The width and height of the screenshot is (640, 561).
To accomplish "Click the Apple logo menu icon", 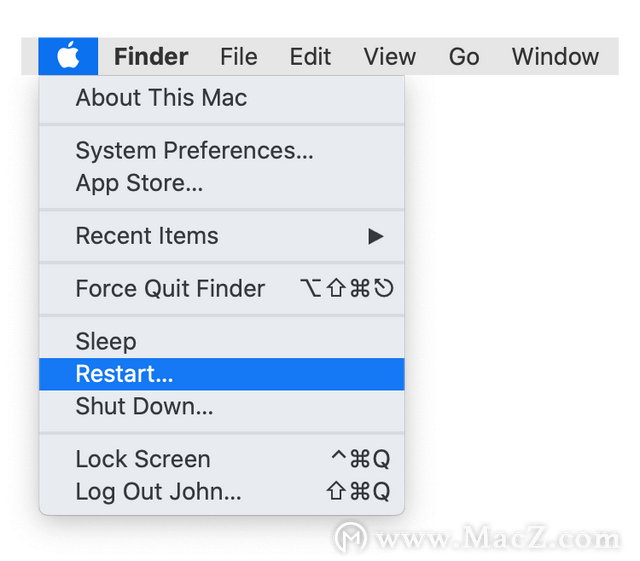I will pos(68,56).
